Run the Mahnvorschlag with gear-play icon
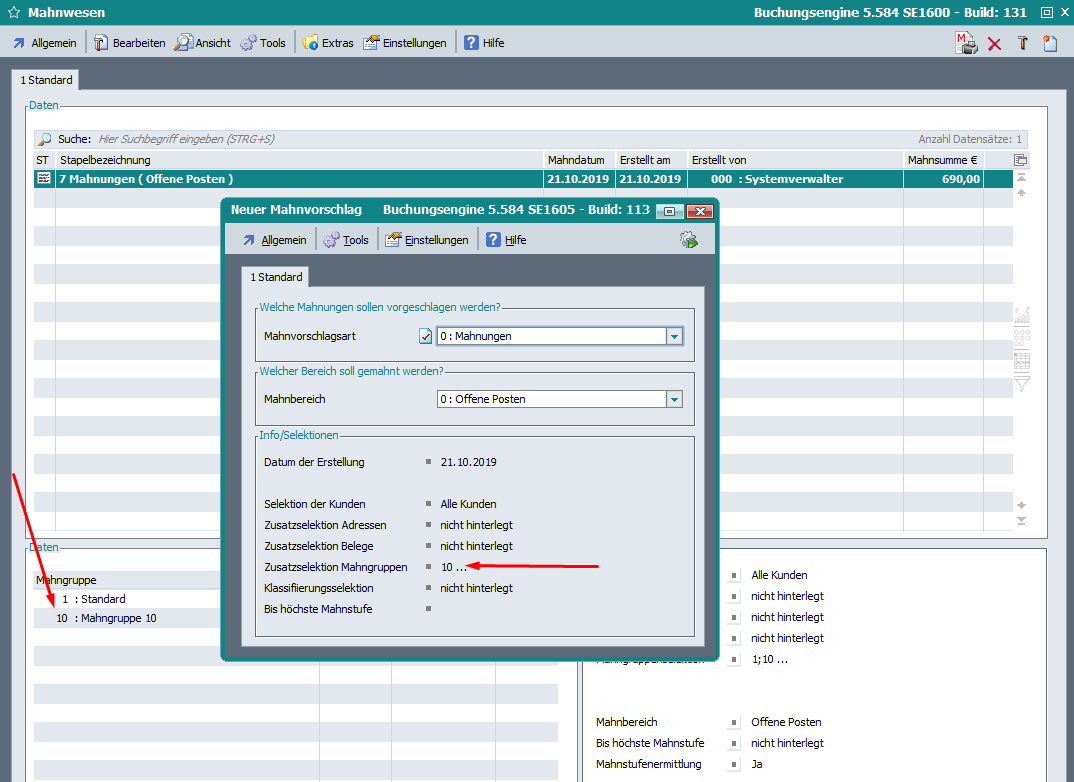 click(688, 240)
